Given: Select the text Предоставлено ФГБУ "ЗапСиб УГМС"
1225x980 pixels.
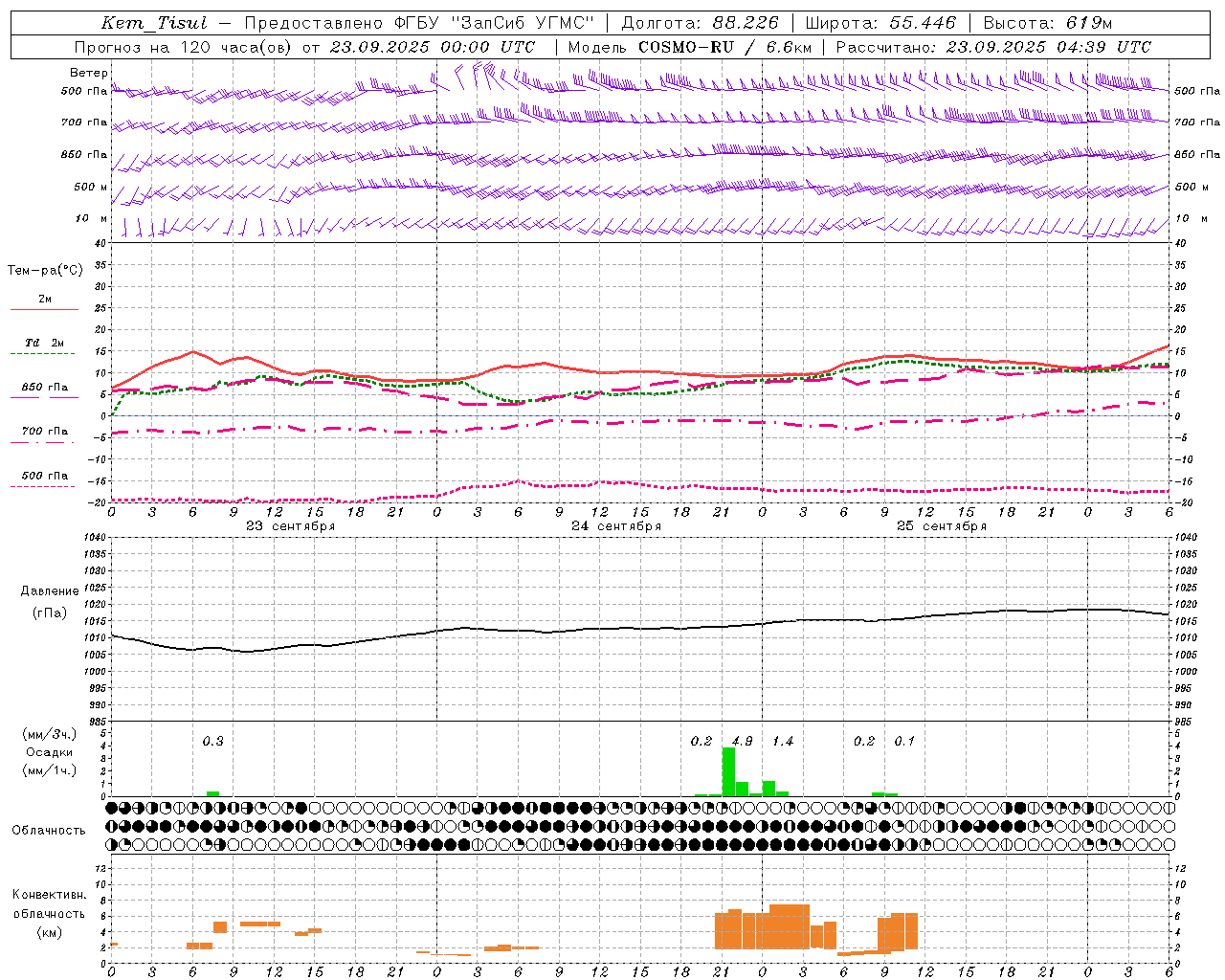Looking at the screenshot, I should (x=419, y=23).
